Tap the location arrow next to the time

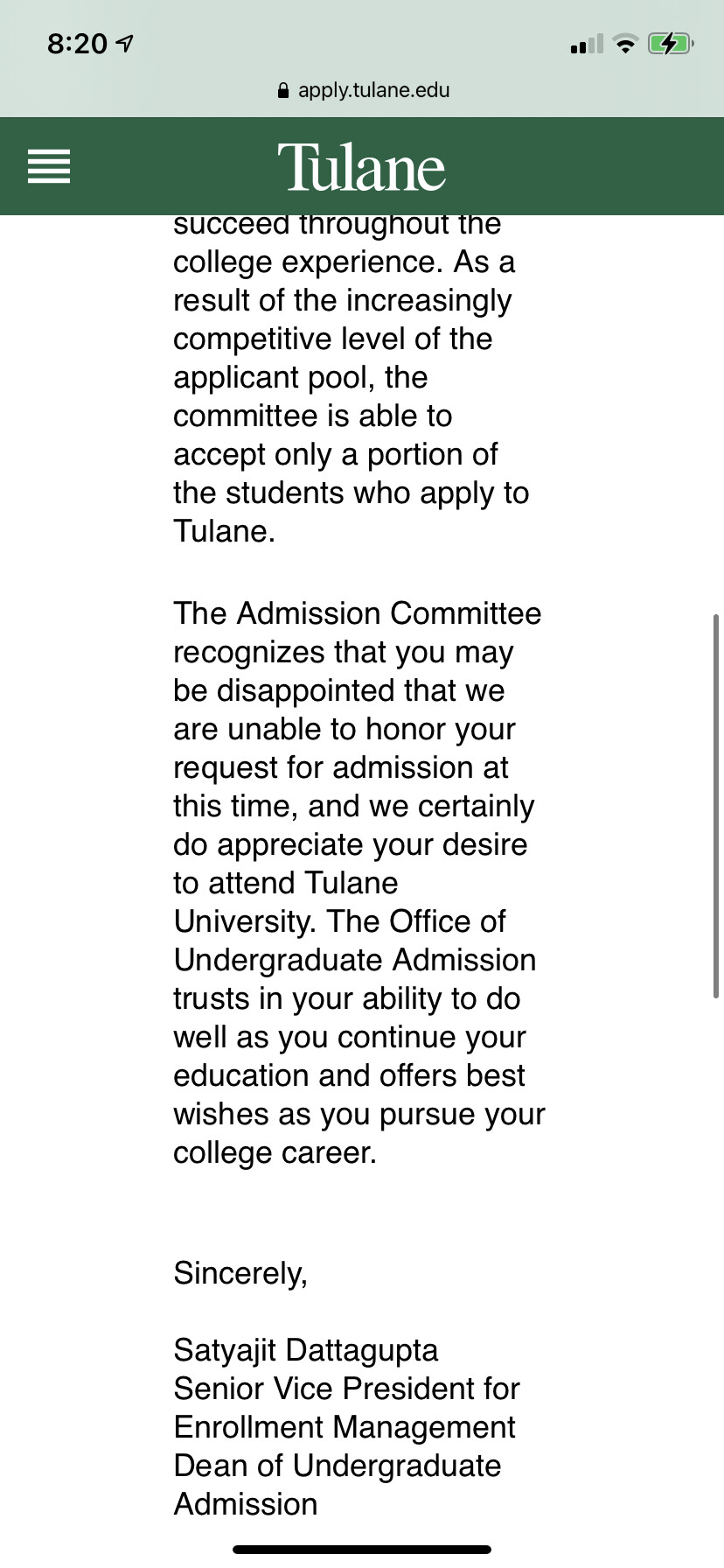click(125, 43)
